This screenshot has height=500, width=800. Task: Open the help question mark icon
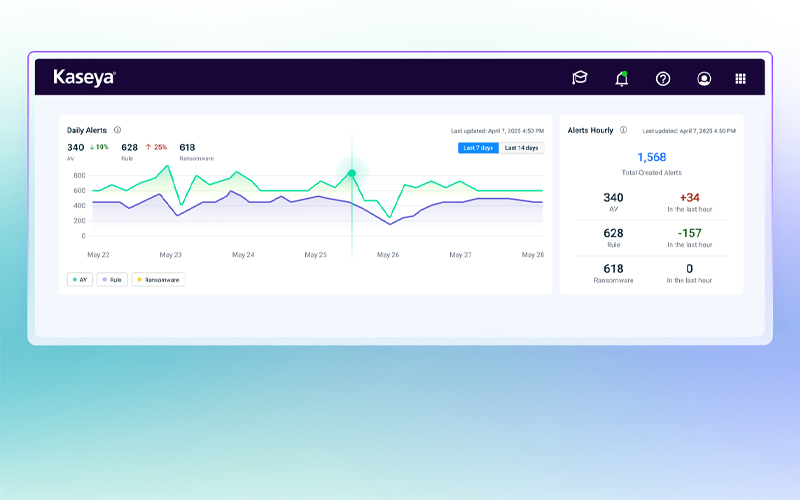point(662,78)
